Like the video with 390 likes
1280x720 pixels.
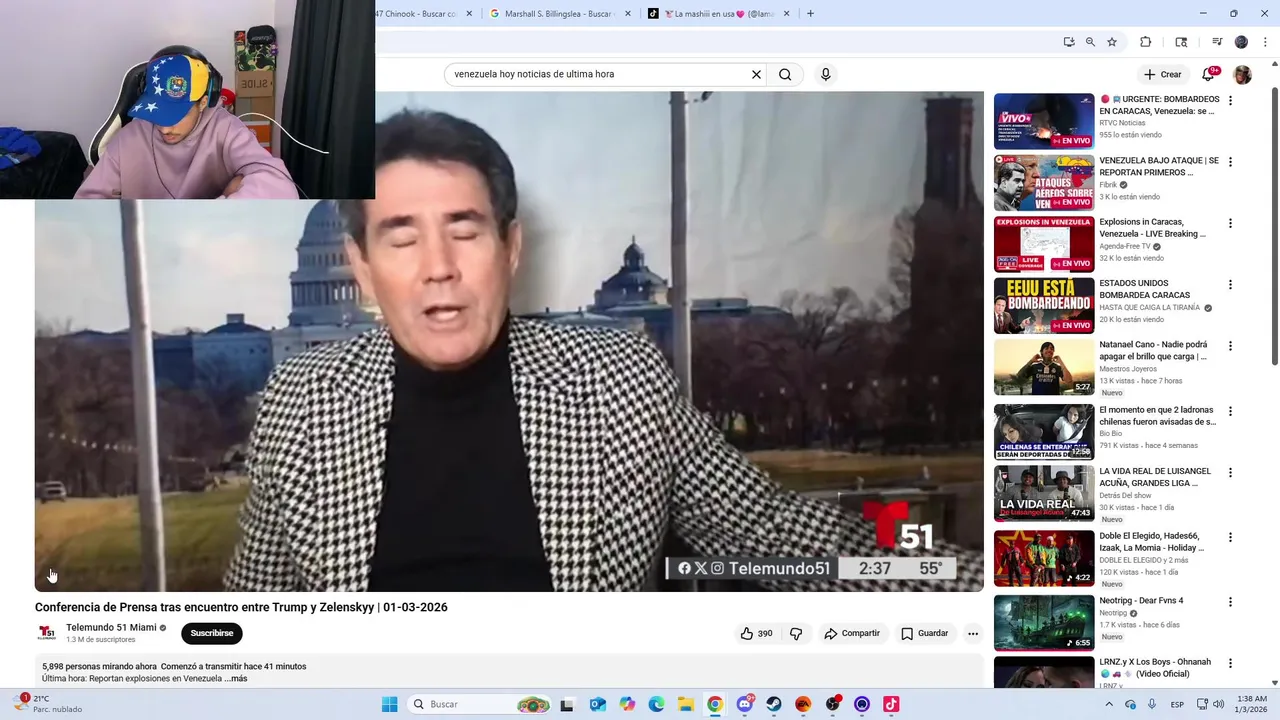click(756, 633)
